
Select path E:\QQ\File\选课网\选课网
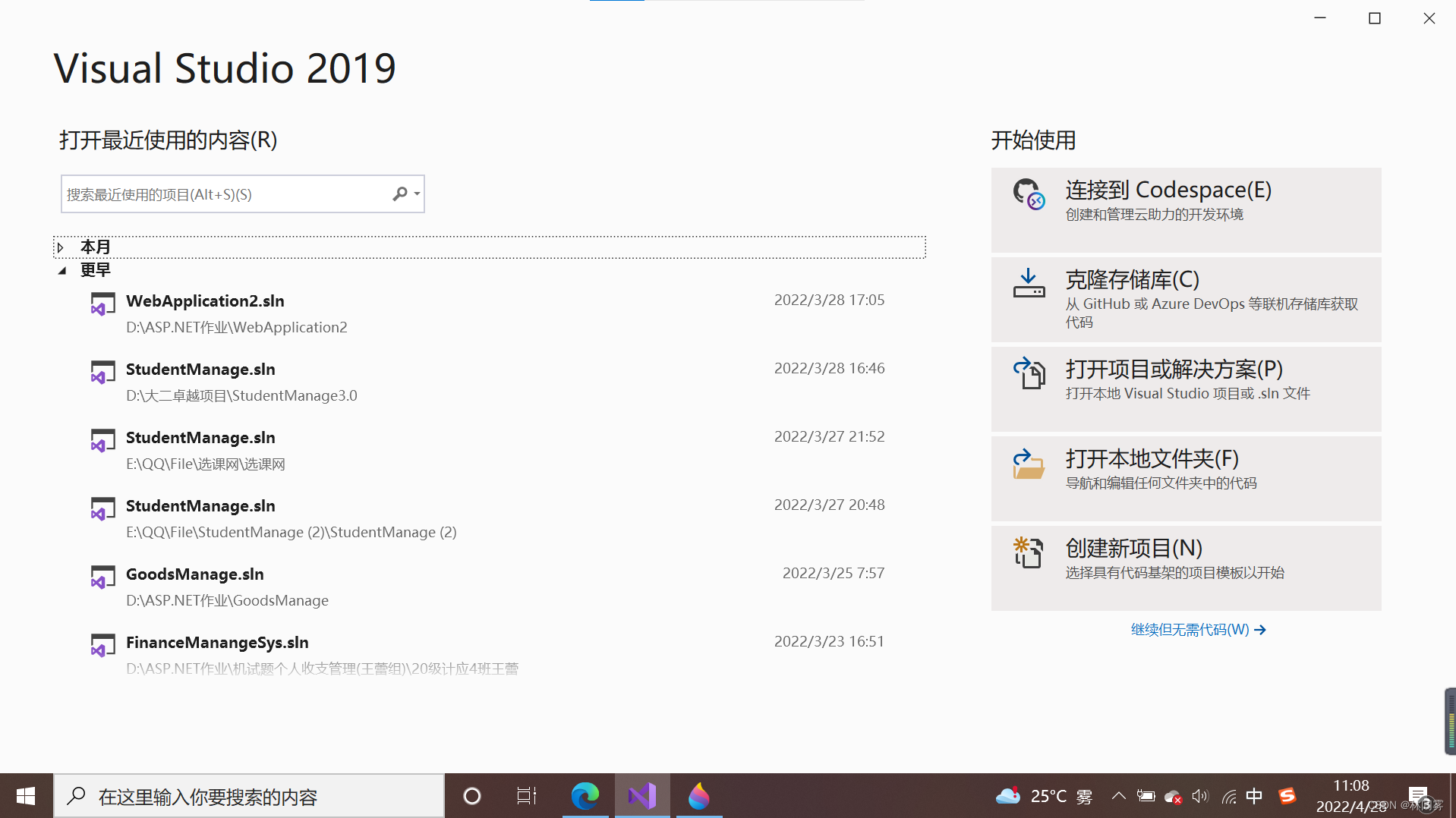pyautogui.click(x=206, y=464)
